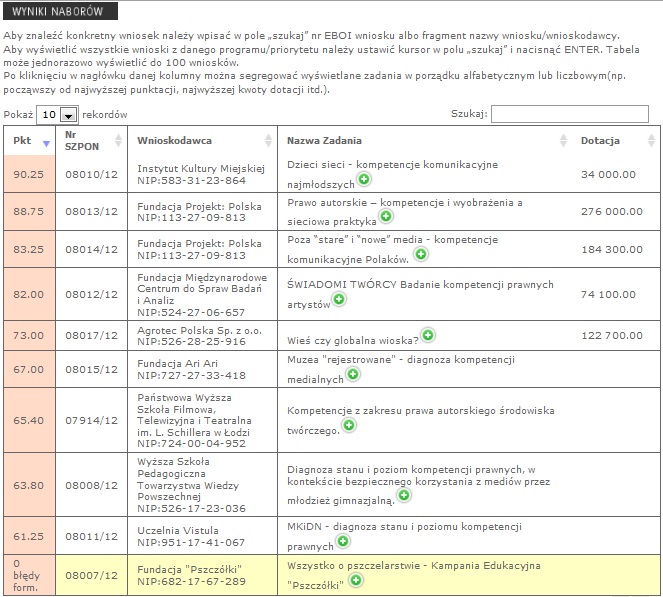This screenshot has height=597, width=663.
Task: Expand details for 'ŚWIADOMI TWÓRCY' task
Action: point(339,299)
